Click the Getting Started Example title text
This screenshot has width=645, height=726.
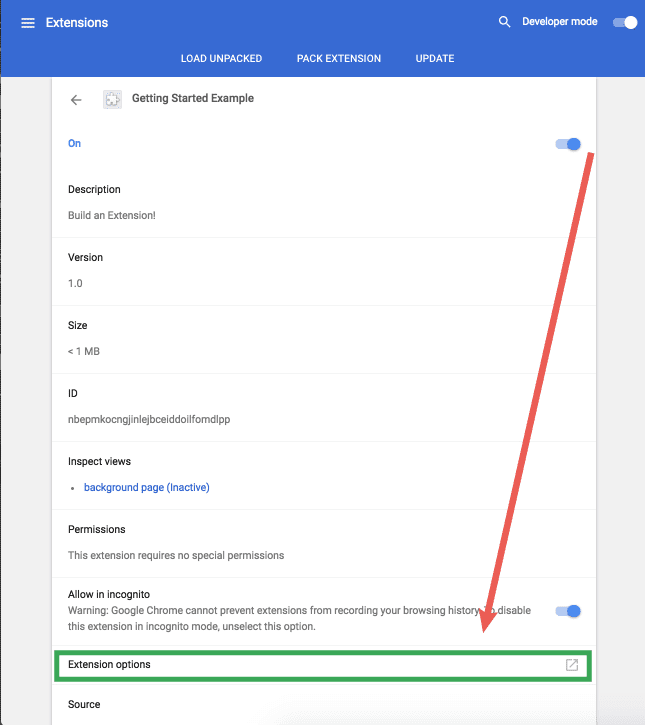coord(193,99)
